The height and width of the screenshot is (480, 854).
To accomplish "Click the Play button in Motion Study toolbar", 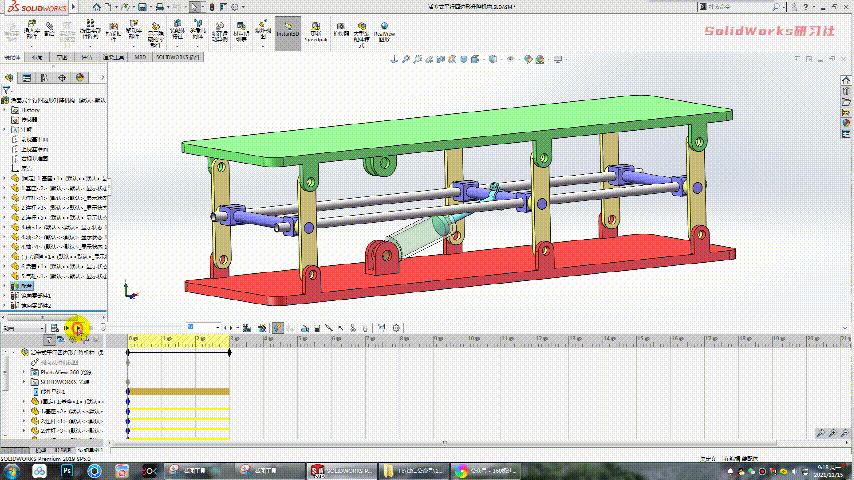I will click(x=78, y=327).
